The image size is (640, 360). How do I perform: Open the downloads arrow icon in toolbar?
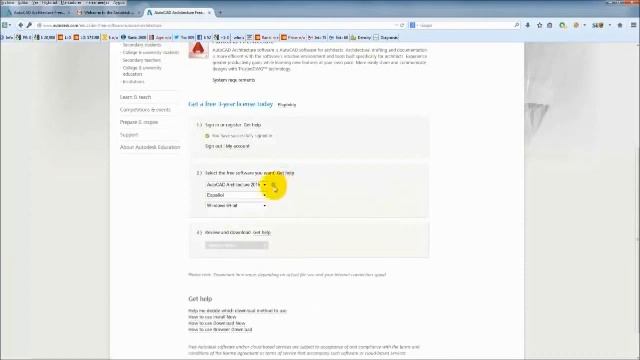tap(528, 25)
